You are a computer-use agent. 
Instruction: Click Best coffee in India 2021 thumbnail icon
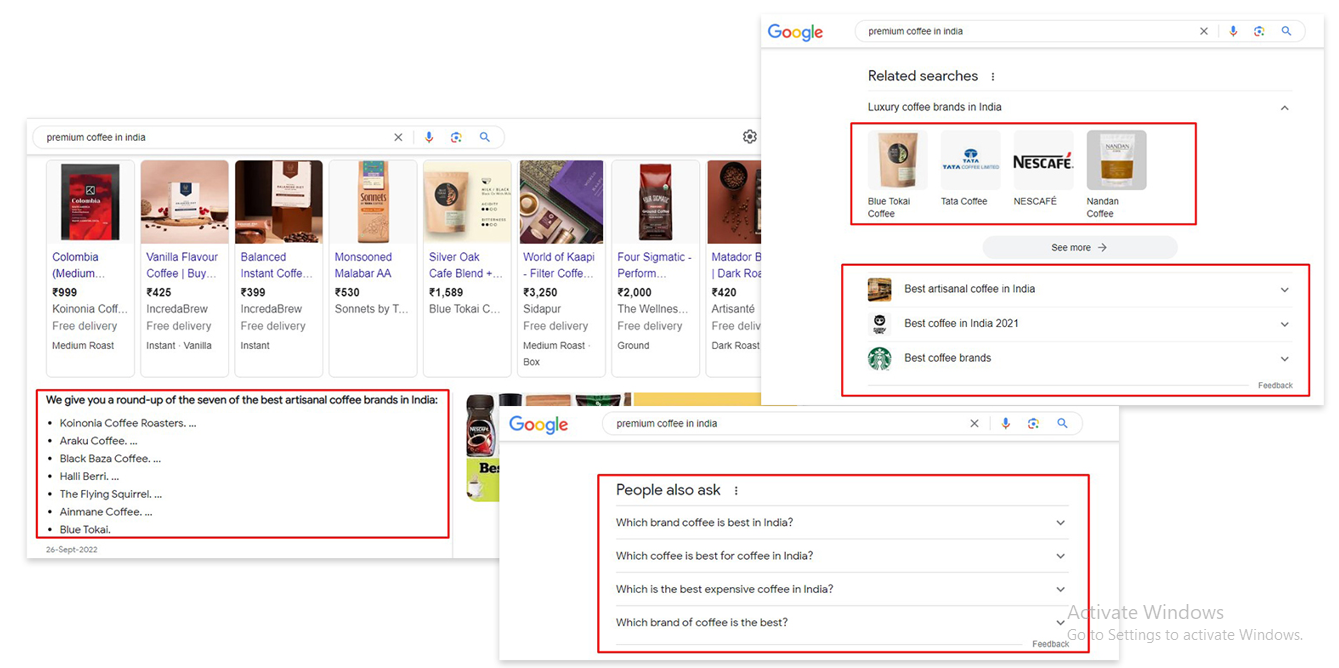point(879,324)
